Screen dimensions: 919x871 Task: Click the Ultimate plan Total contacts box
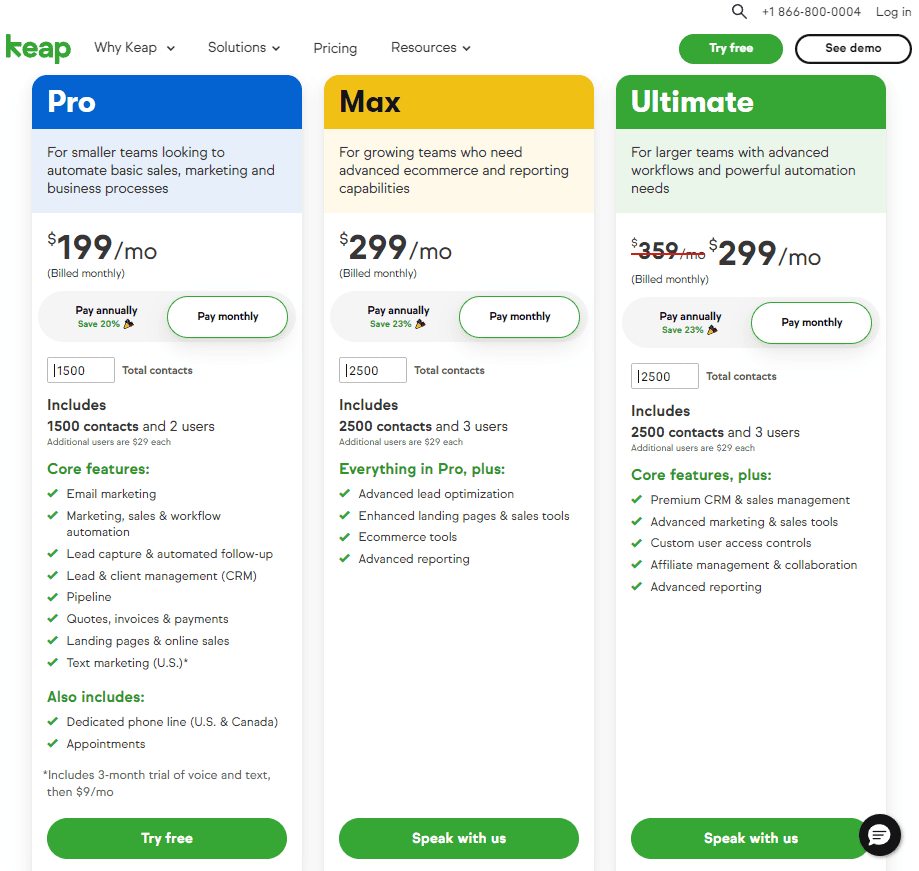(664, 376)
